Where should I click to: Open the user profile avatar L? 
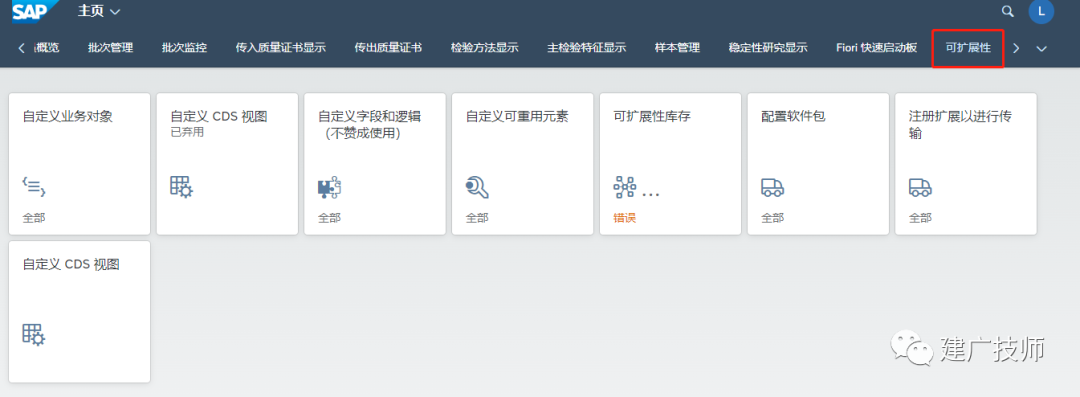click(1041, 11)
